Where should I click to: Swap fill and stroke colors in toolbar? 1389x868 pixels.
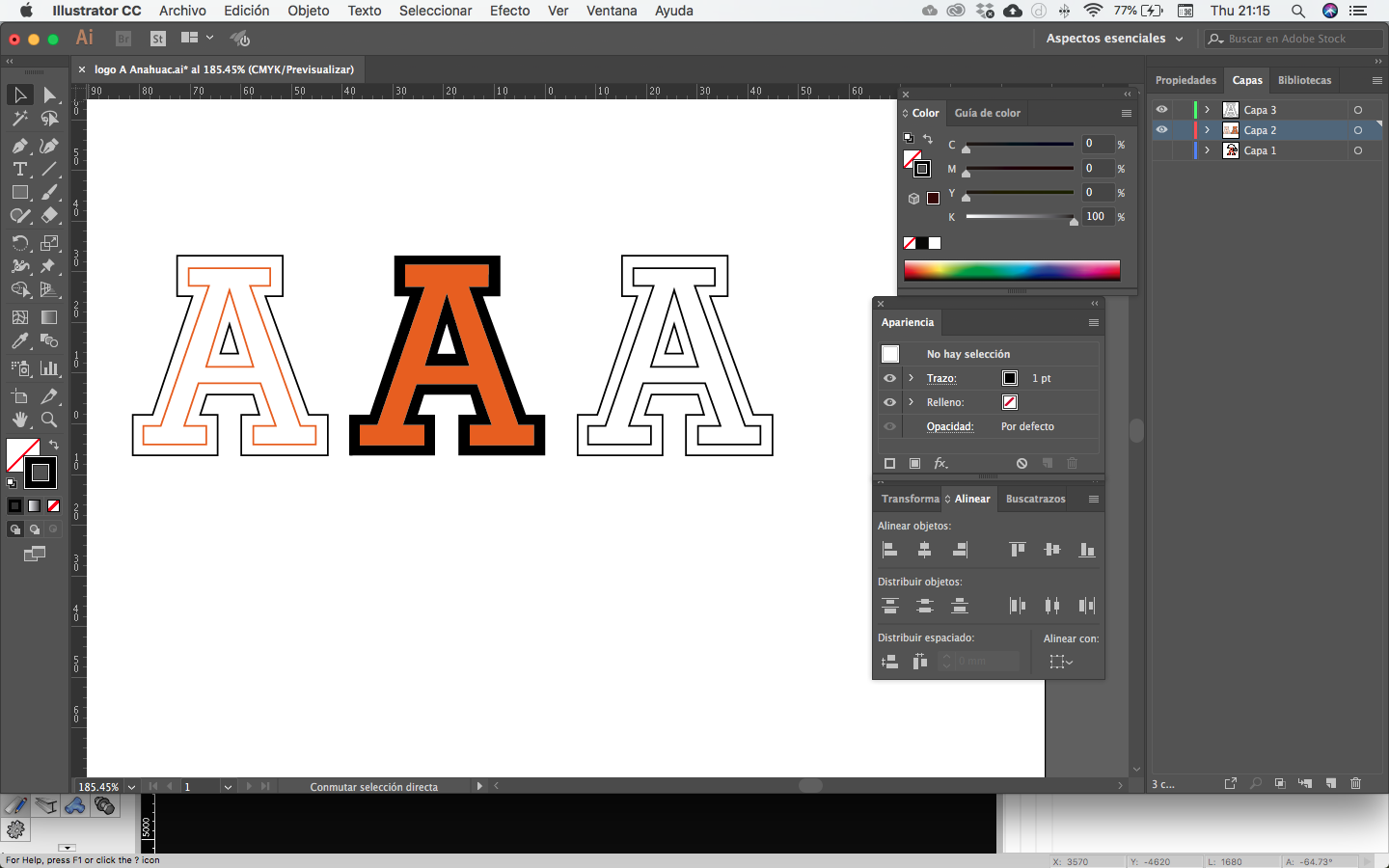54,445
